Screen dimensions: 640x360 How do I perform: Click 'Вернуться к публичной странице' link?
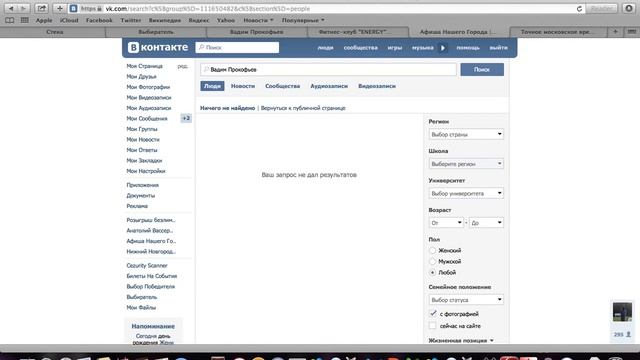(x=303, y=108)
